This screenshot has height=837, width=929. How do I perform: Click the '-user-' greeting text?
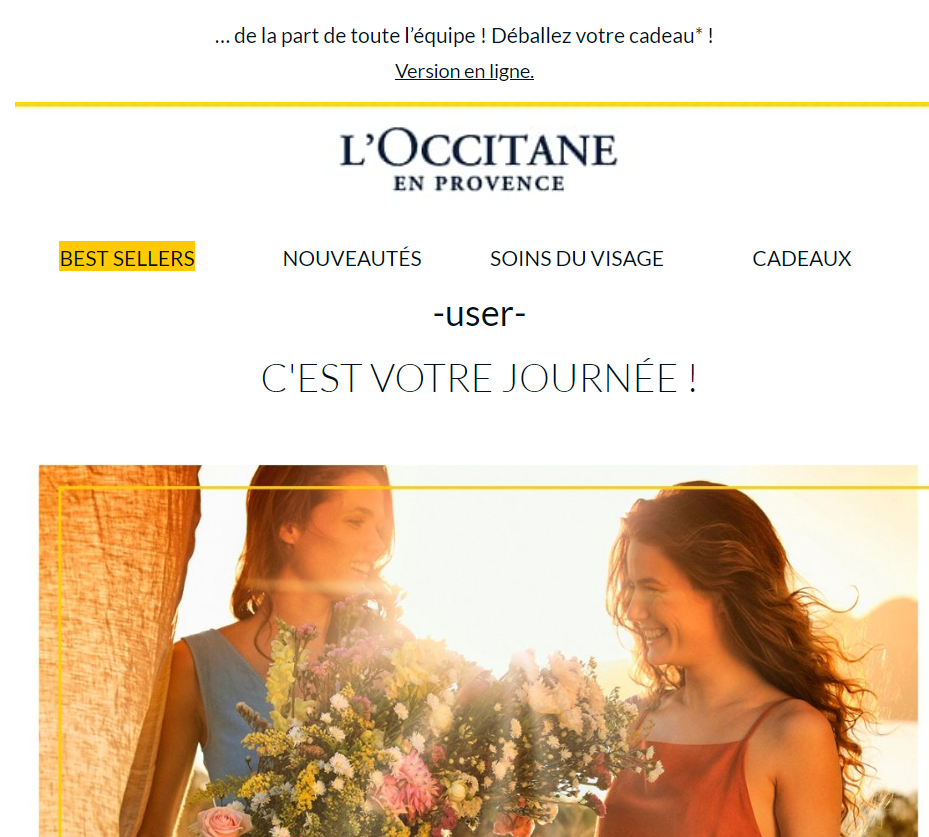[479, 314]
